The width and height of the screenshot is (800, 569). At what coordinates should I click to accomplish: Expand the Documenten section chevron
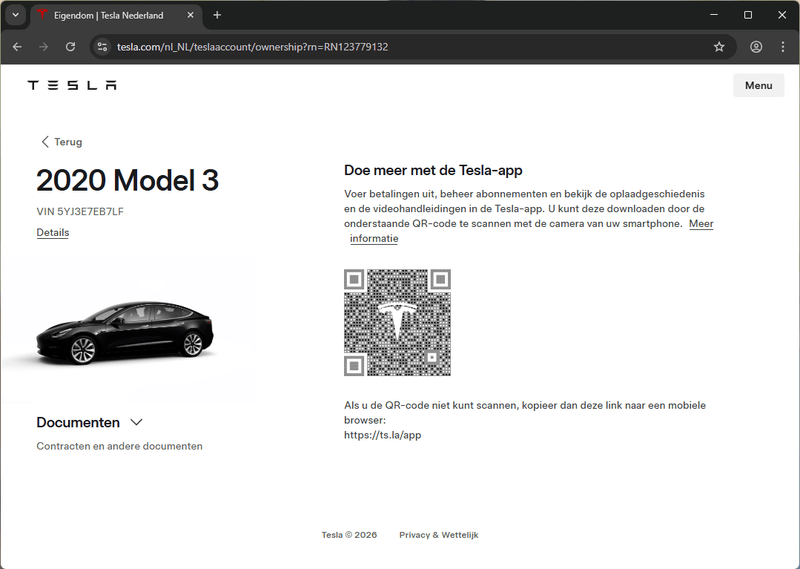pos(136,423)
